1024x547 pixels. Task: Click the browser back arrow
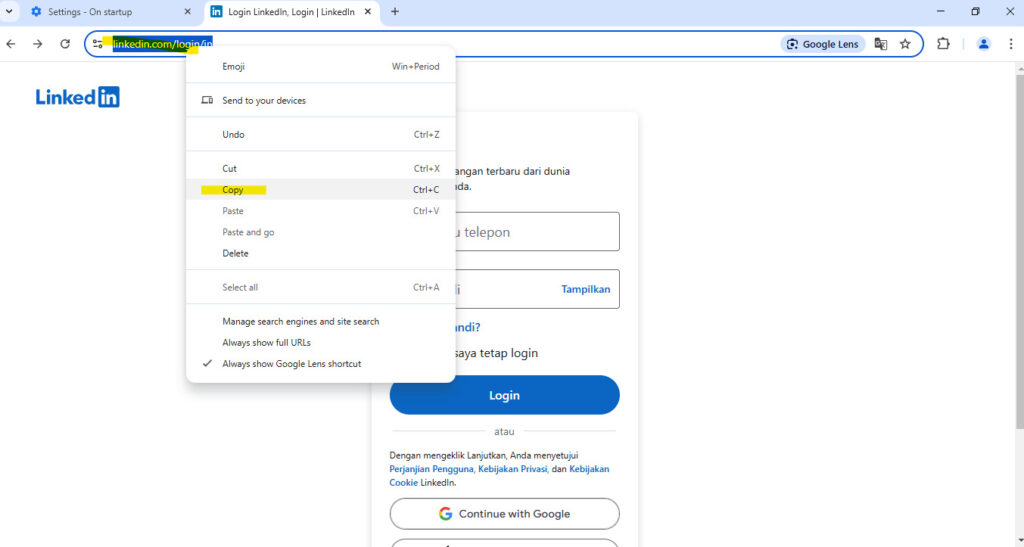11,44
